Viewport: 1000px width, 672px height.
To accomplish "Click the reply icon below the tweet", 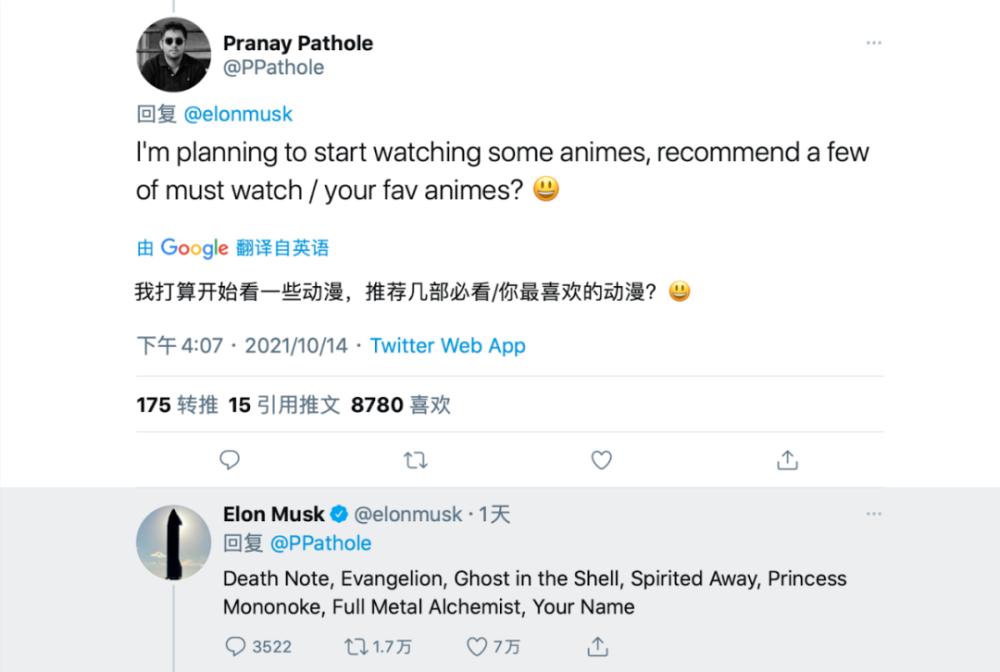I will tap(230, 459).
